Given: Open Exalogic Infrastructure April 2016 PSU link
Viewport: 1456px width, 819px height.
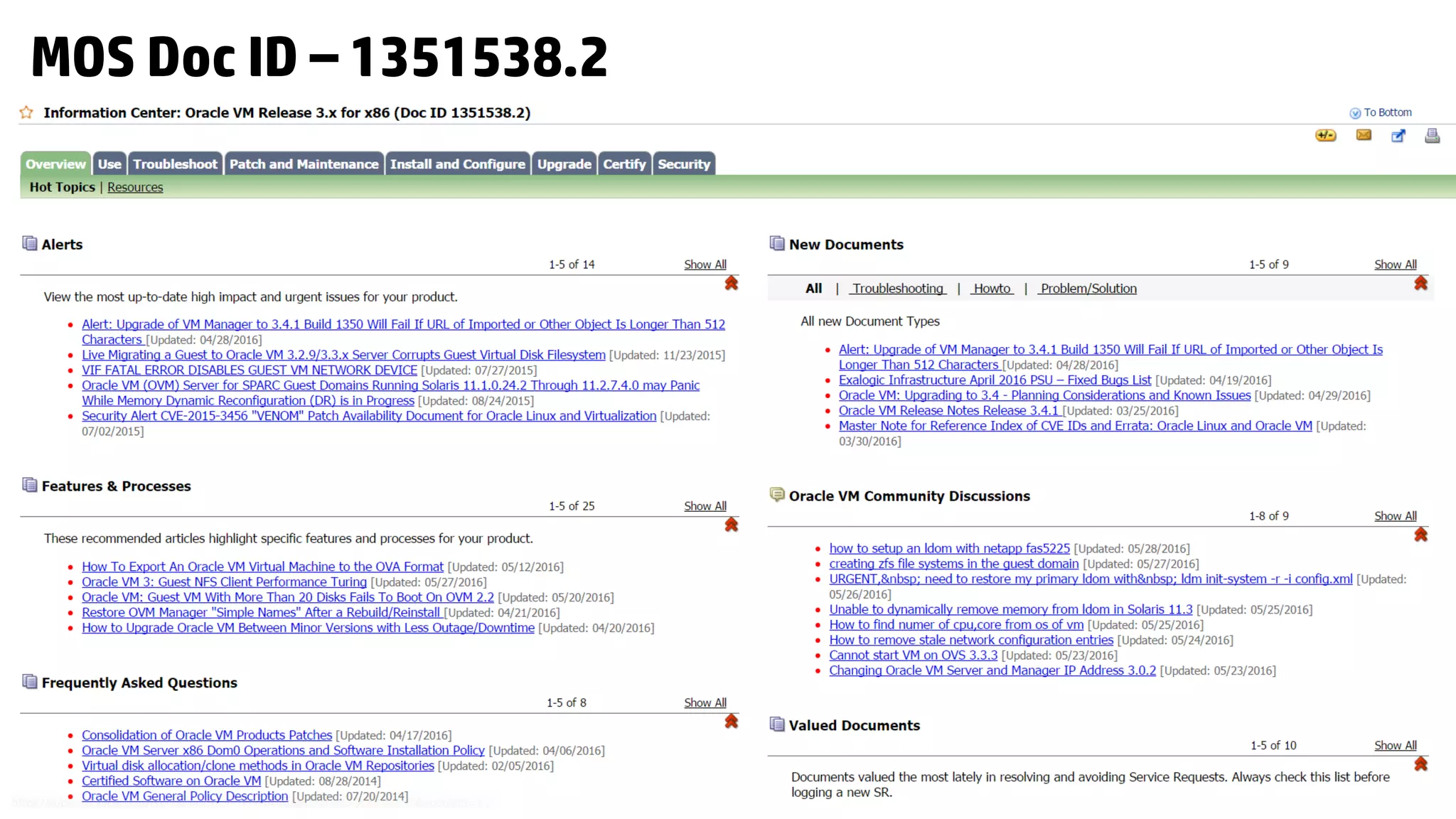Looking at the screenshot, I should click(995, 380).
